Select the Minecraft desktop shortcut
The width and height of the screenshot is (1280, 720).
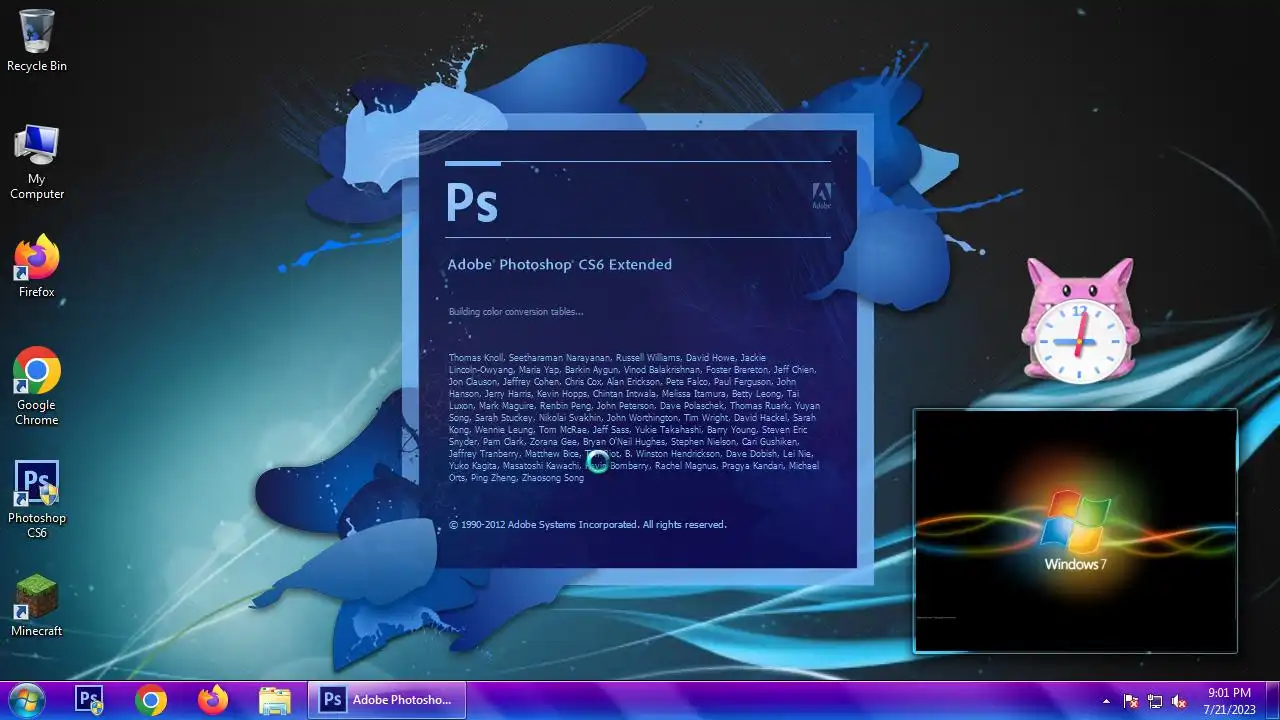[37, 606]
